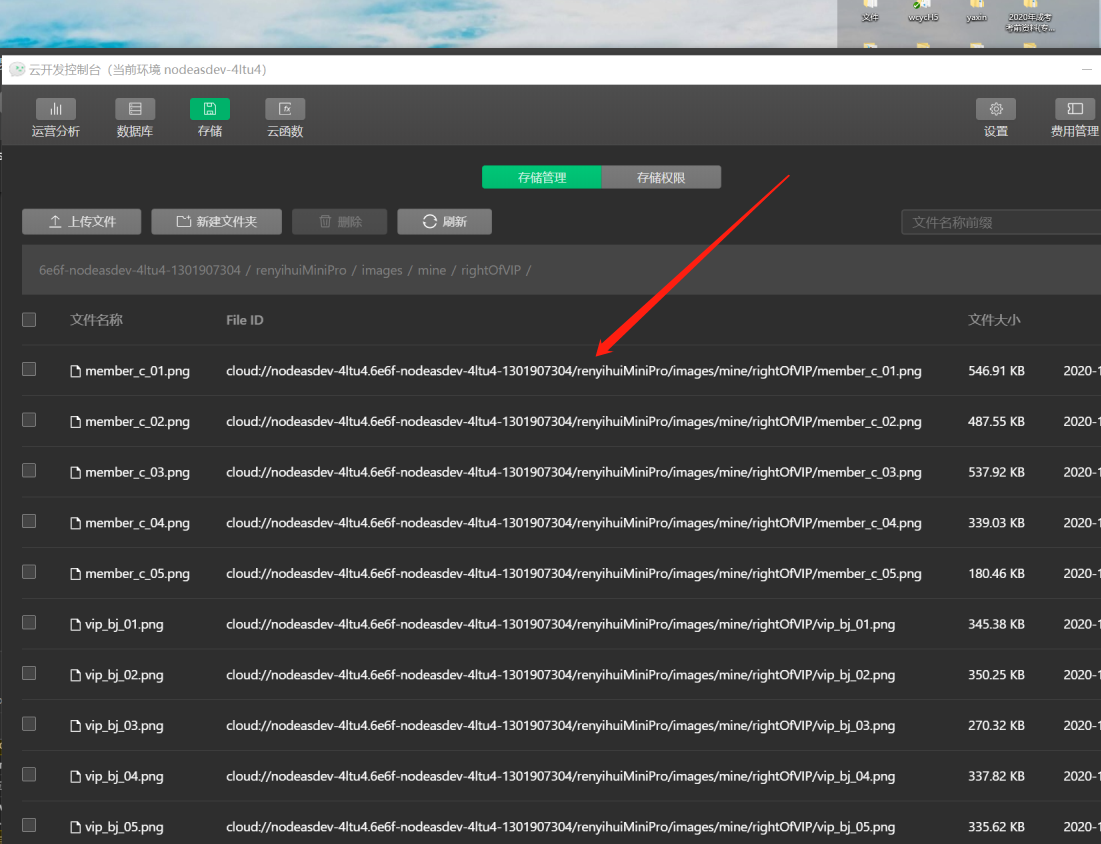This screenshot has width=1101, height=844.
Task: Click the 上传文件 upload button
Action: coord(83,222)
